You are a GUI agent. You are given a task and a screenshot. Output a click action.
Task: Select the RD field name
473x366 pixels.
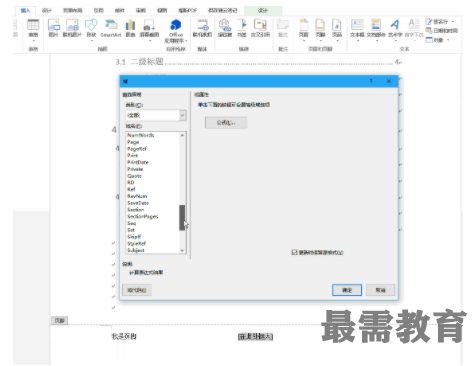point(131,182)
